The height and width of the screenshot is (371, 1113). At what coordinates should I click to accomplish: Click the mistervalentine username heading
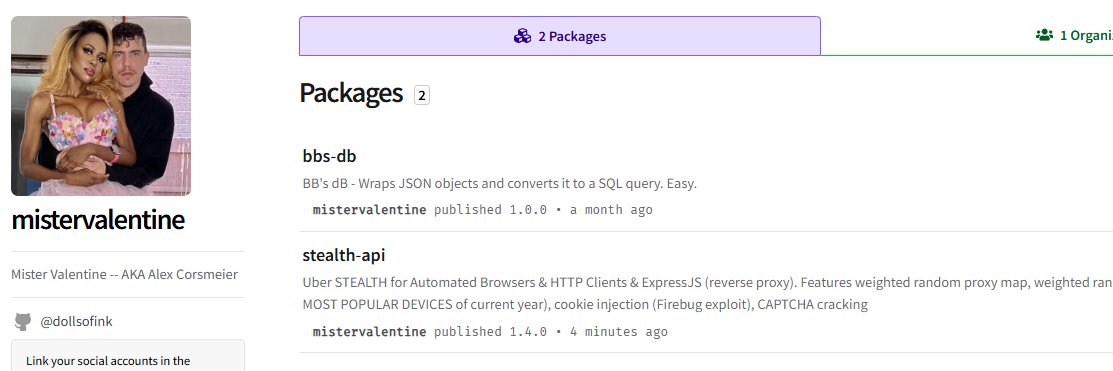tap(98, 221)
